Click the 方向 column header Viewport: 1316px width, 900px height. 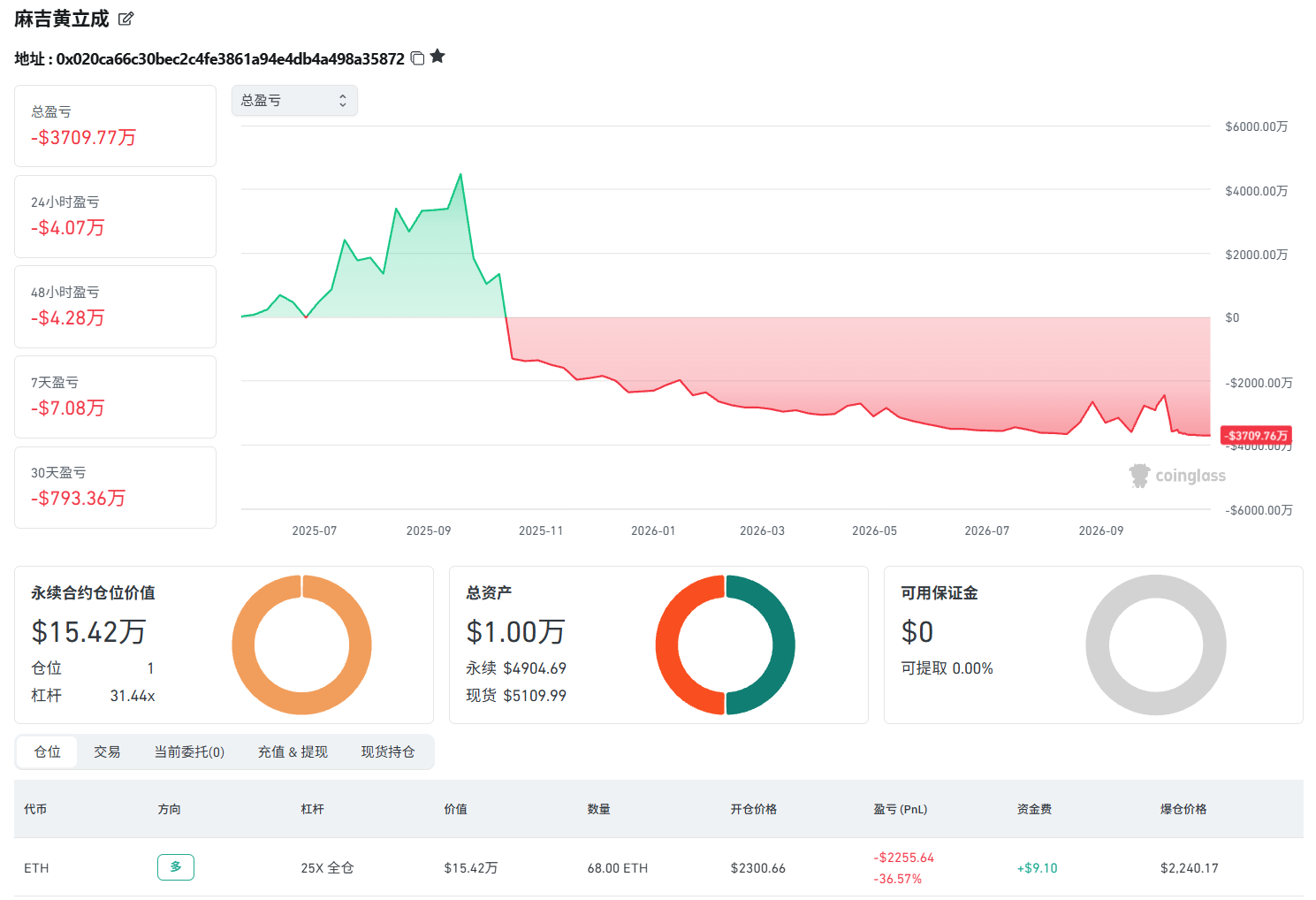point(169,809)
